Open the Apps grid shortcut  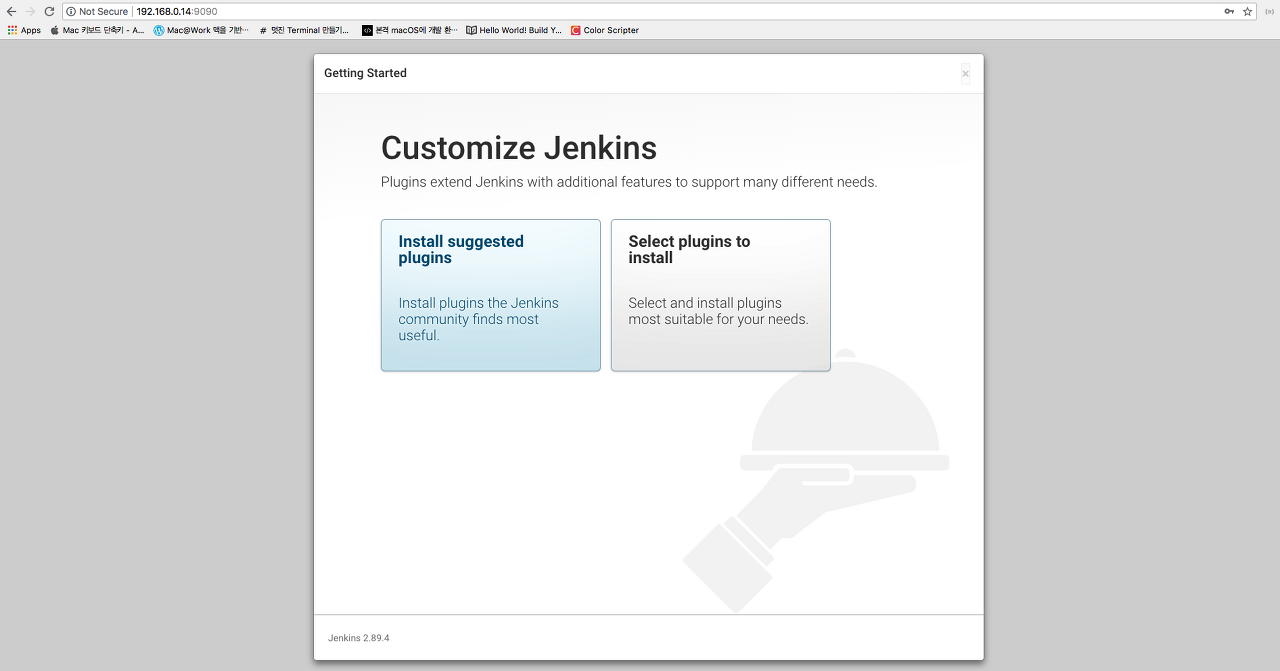24,30
